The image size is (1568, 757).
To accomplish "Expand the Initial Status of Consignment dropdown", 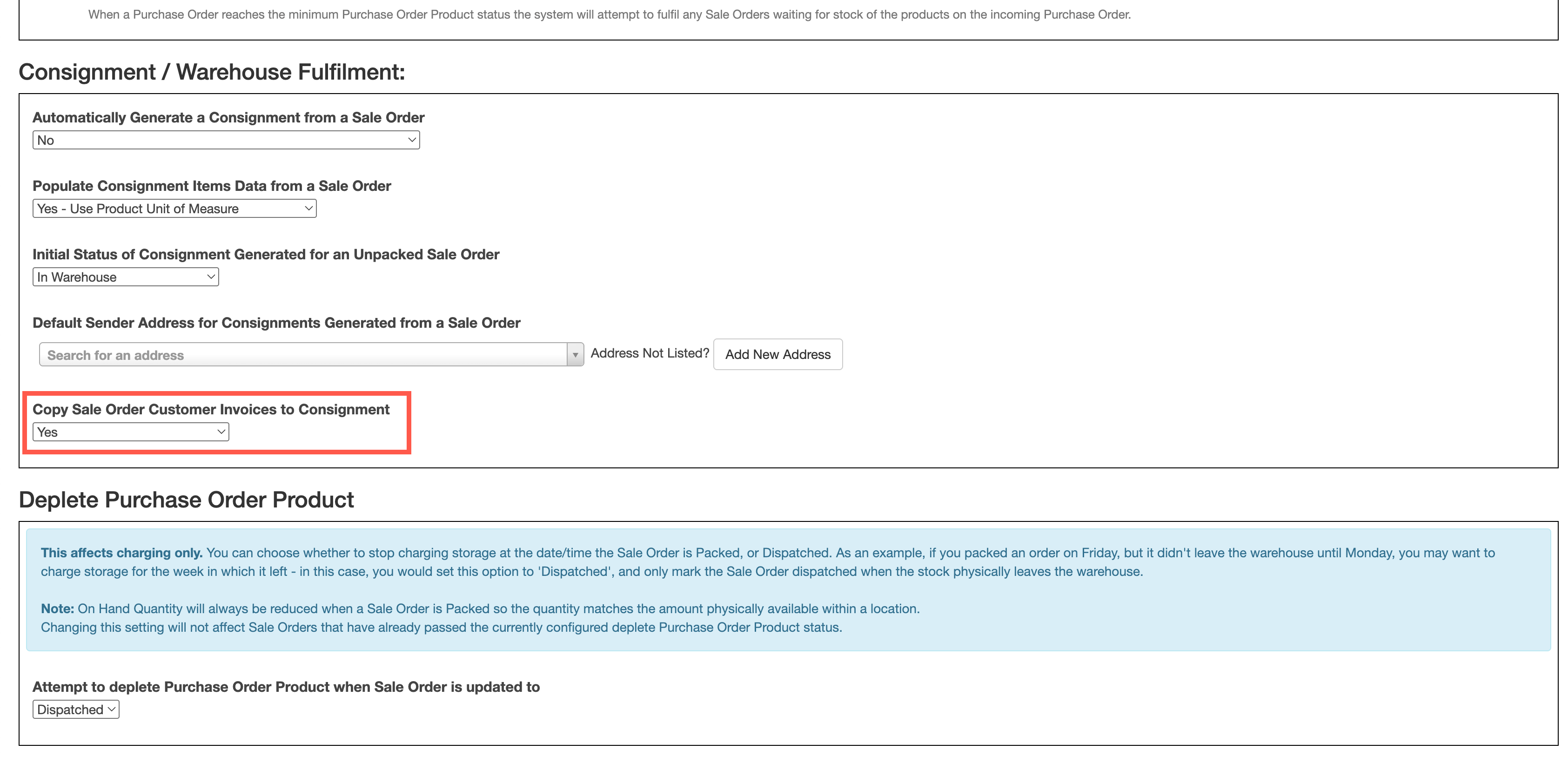I will coord(125,277).
